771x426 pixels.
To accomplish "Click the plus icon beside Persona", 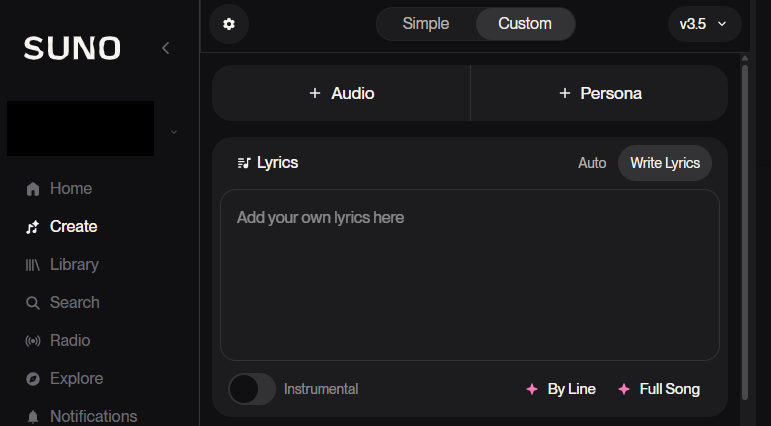I will [564, 93].
